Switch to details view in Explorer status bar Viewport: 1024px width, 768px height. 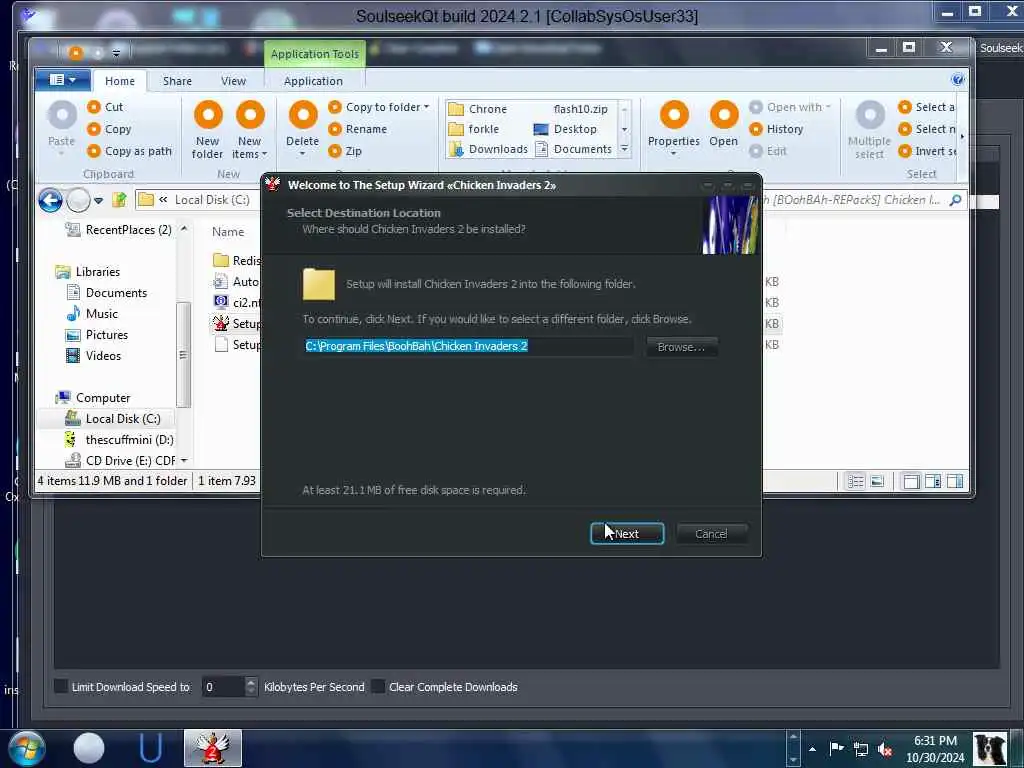856,481
